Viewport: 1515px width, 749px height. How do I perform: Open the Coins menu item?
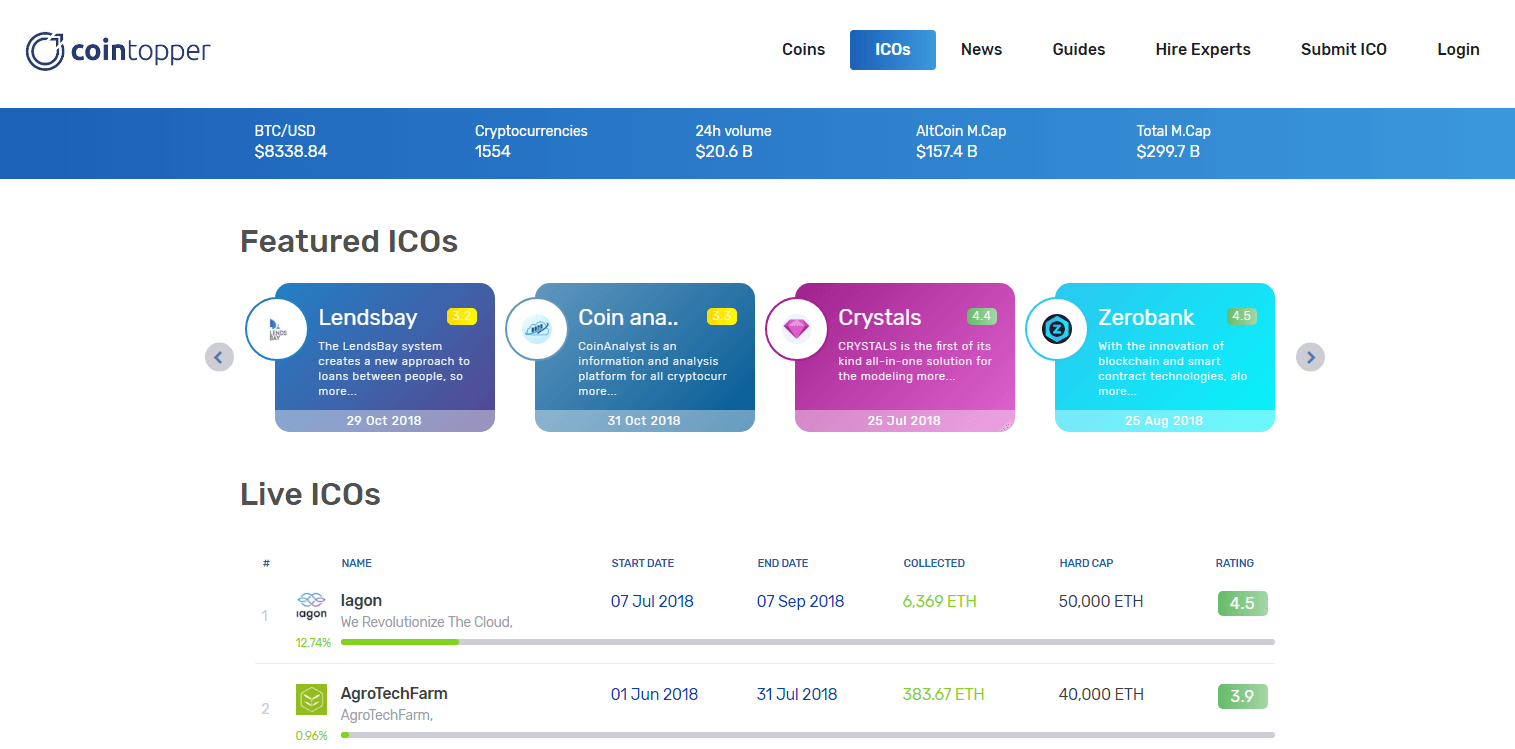click(x=803, y=49)
